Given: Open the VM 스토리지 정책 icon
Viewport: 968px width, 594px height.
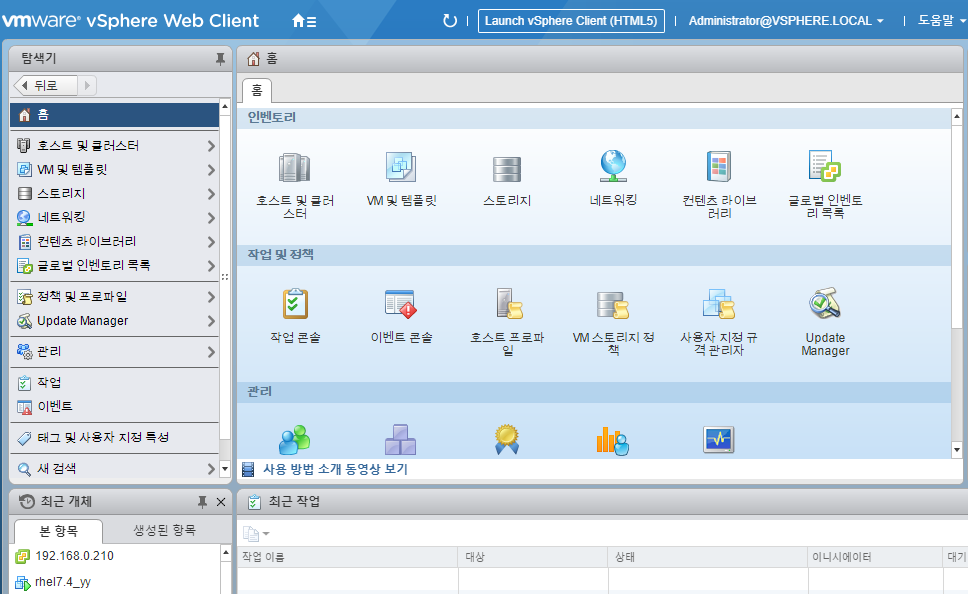Looking at the screenshot, I should click(x=613, y=305).
